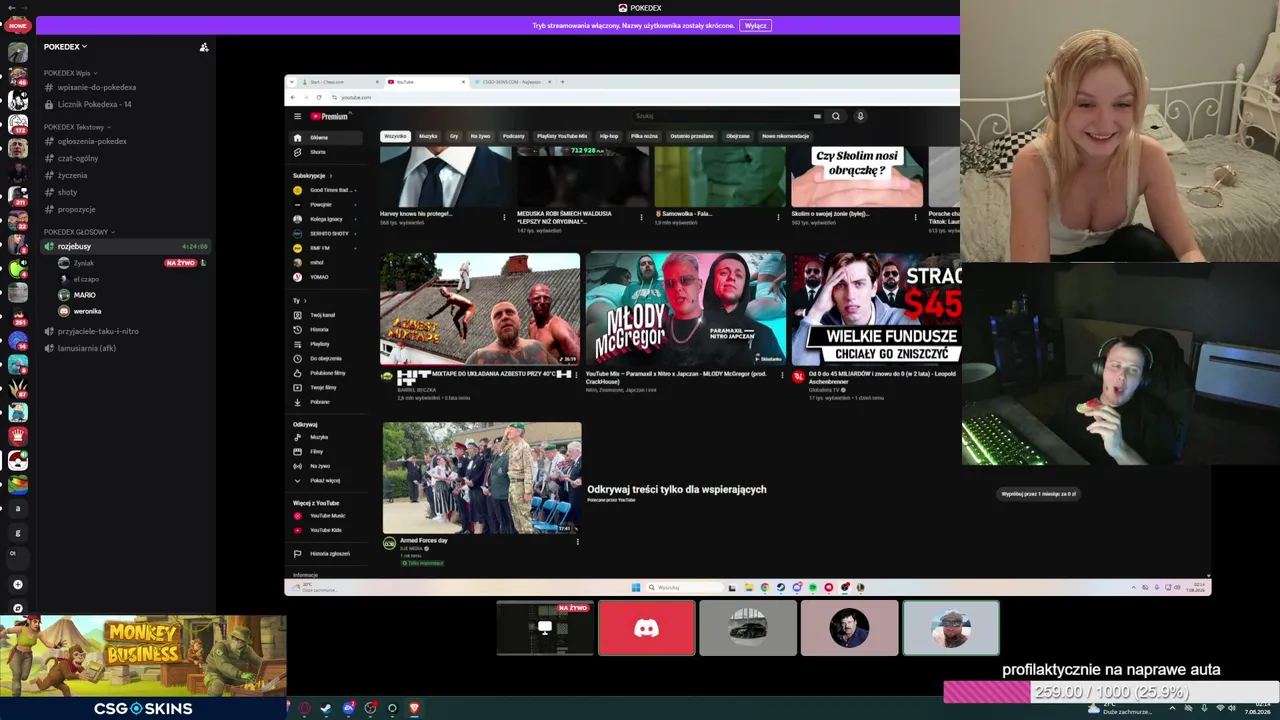The height and width of the screenshot is (720, 1280).
Task: Collapse the POKEDEX Tekstowy category
Action: (77, 127)
